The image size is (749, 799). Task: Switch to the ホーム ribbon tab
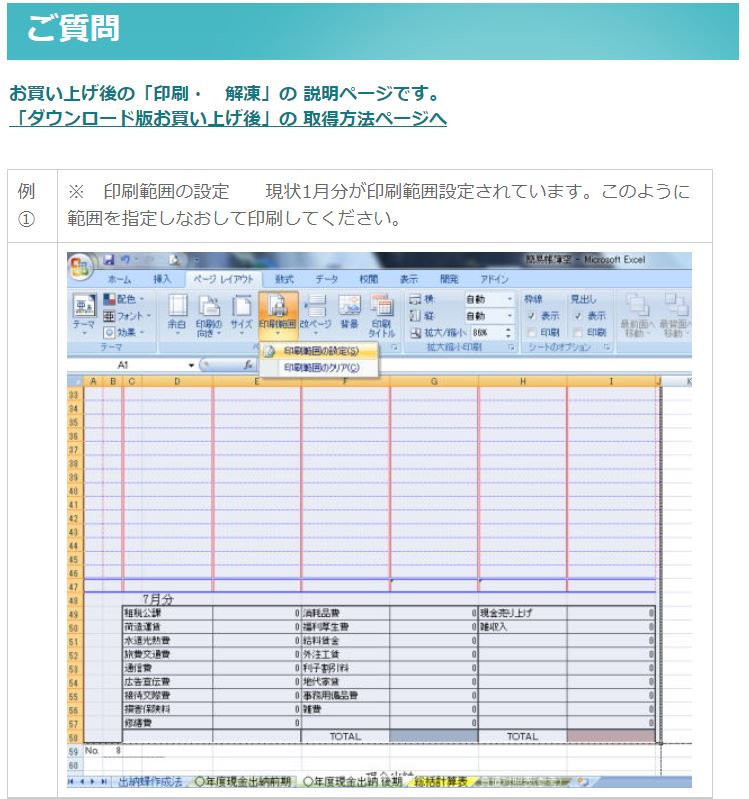point(119,279)
